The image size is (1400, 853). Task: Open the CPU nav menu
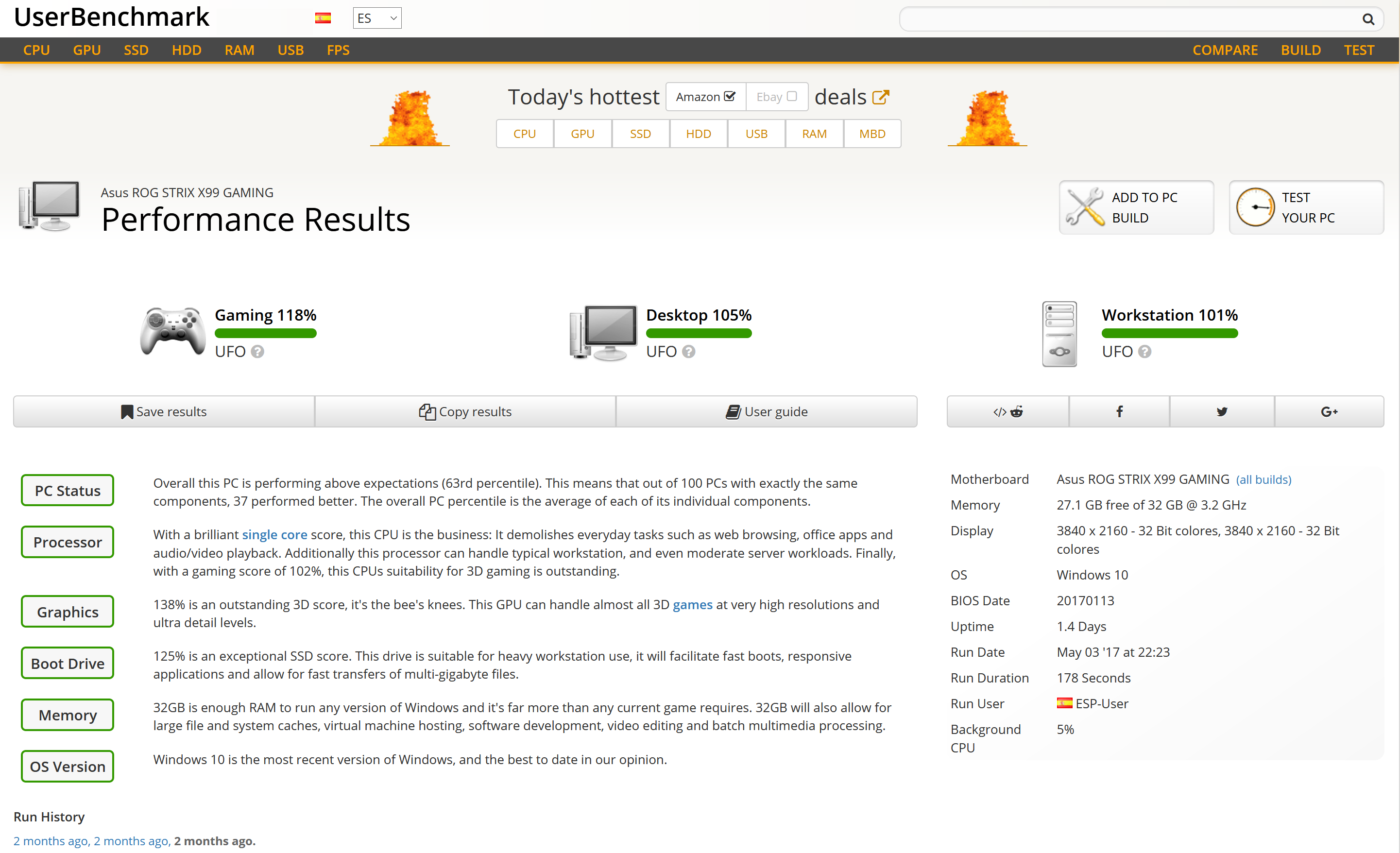[x=36, y=50]
